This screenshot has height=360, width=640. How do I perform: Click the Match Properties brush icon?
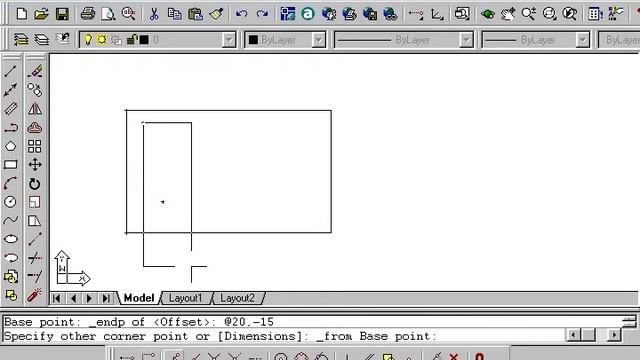(216, 14)
